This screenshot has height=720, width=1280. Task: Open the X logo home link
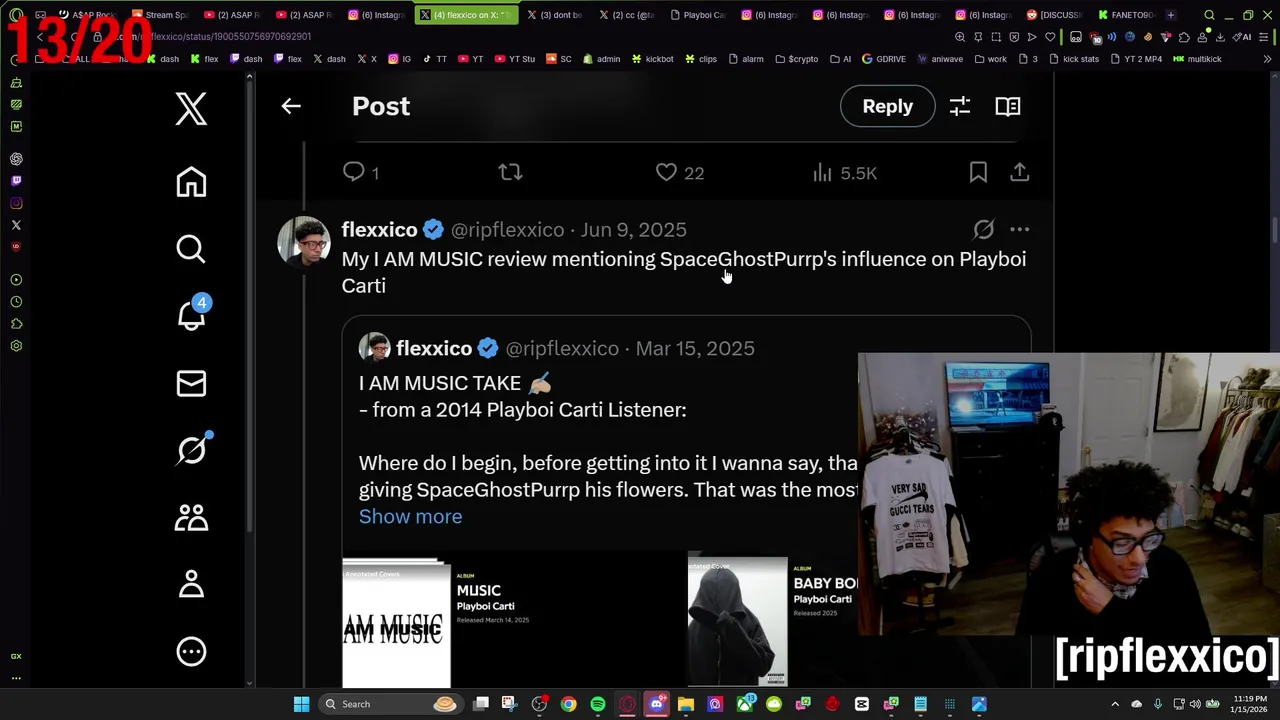191,108
